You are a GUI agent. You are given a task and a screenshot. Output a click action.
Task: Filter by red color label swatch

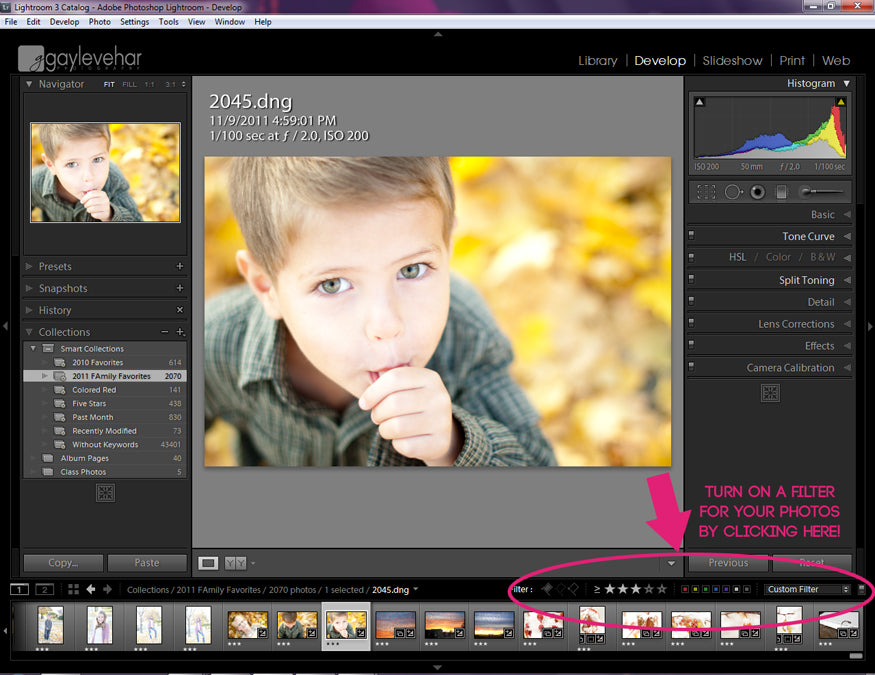[x=684, y=590]
